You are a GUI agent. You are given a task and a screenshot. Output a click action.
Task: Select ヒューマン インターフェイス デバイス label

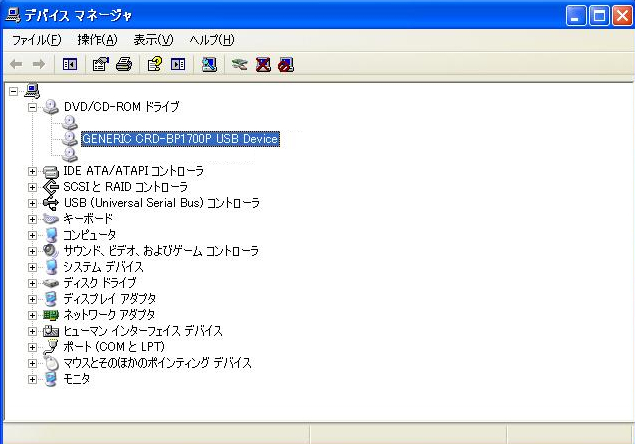(x=143, y=331)
